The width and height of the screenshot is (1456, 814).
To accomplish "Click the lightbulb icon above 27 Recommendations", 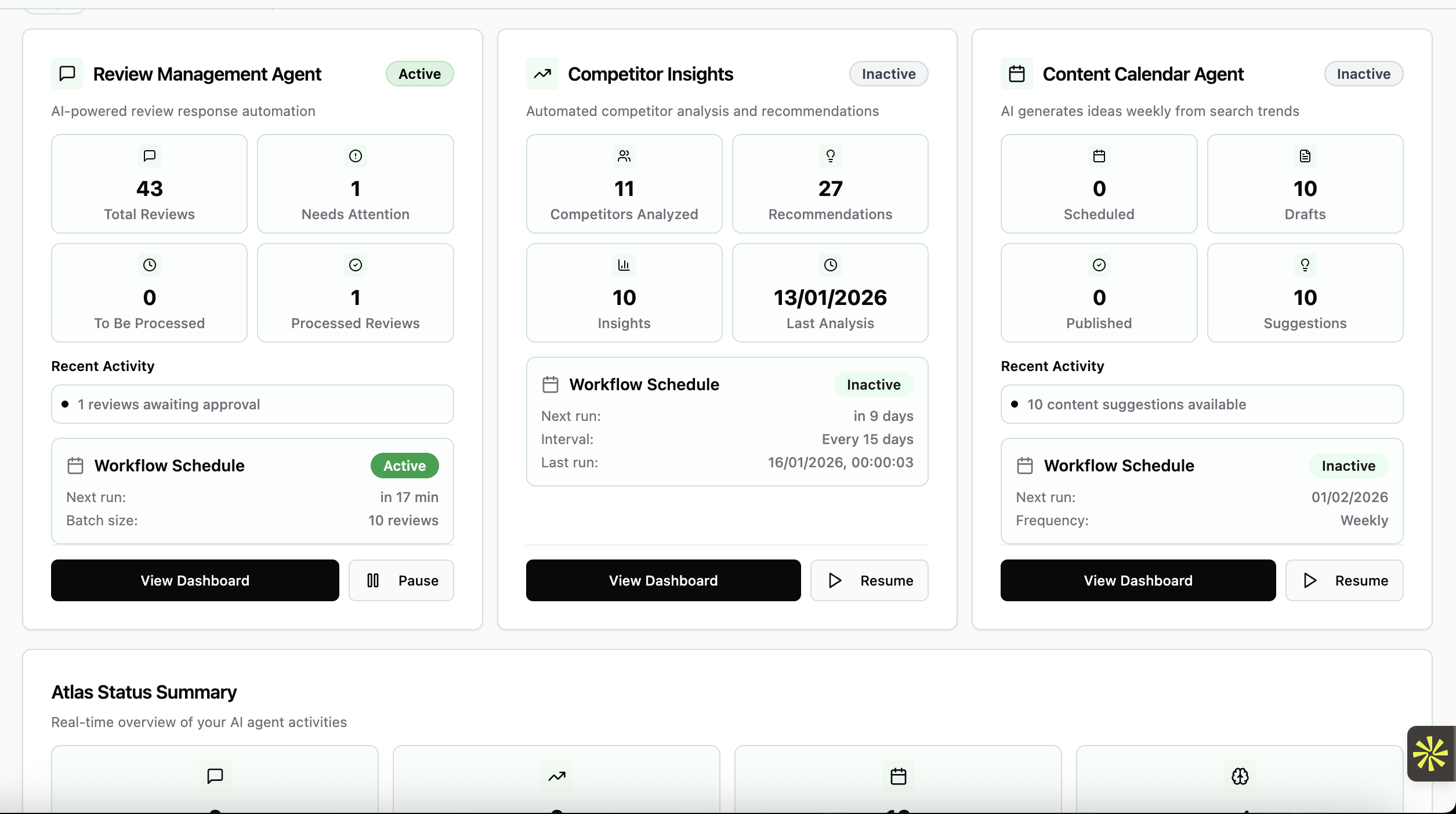I will [x=830, y=156].
